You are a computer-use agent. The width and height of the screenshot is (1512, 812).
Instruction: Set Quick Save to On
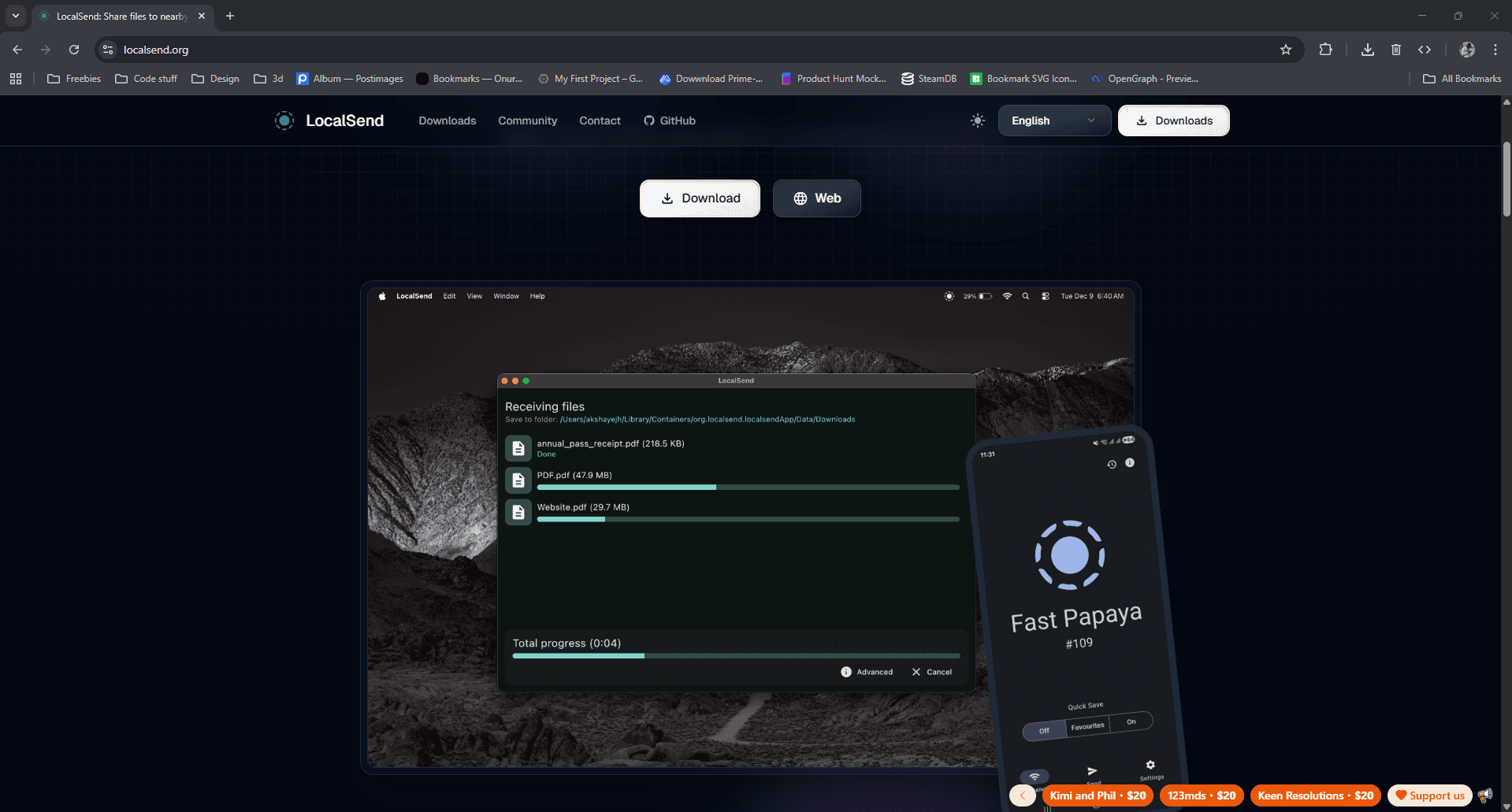[1131, 721]
